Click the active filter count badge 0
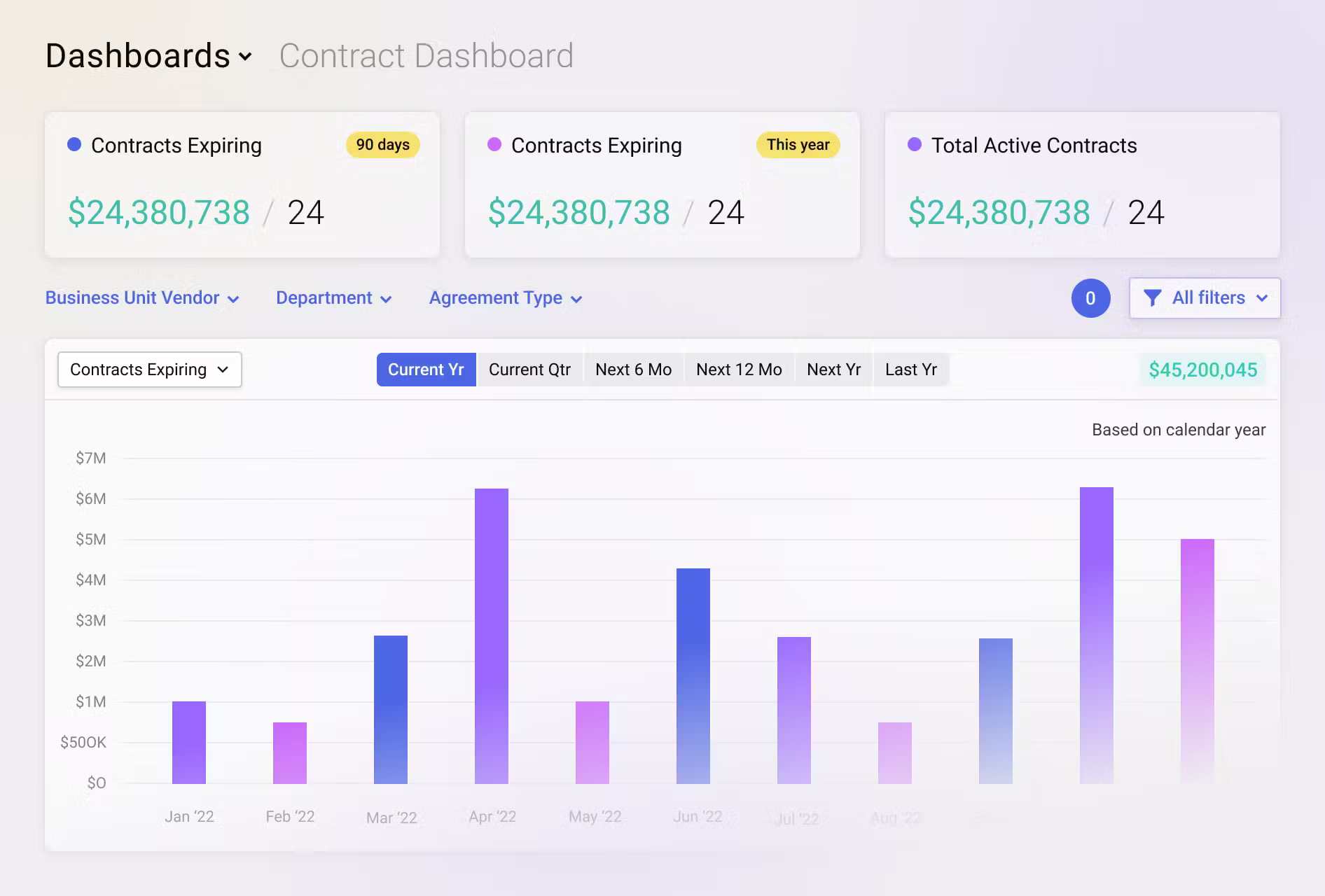 (1090, 298)
